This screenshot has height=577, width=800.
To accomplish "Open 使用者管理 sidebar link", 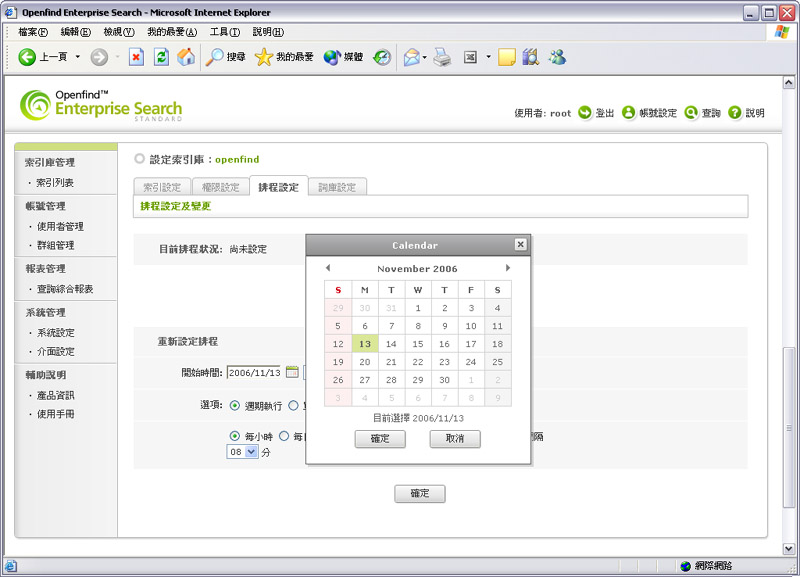I will [60, 226].
